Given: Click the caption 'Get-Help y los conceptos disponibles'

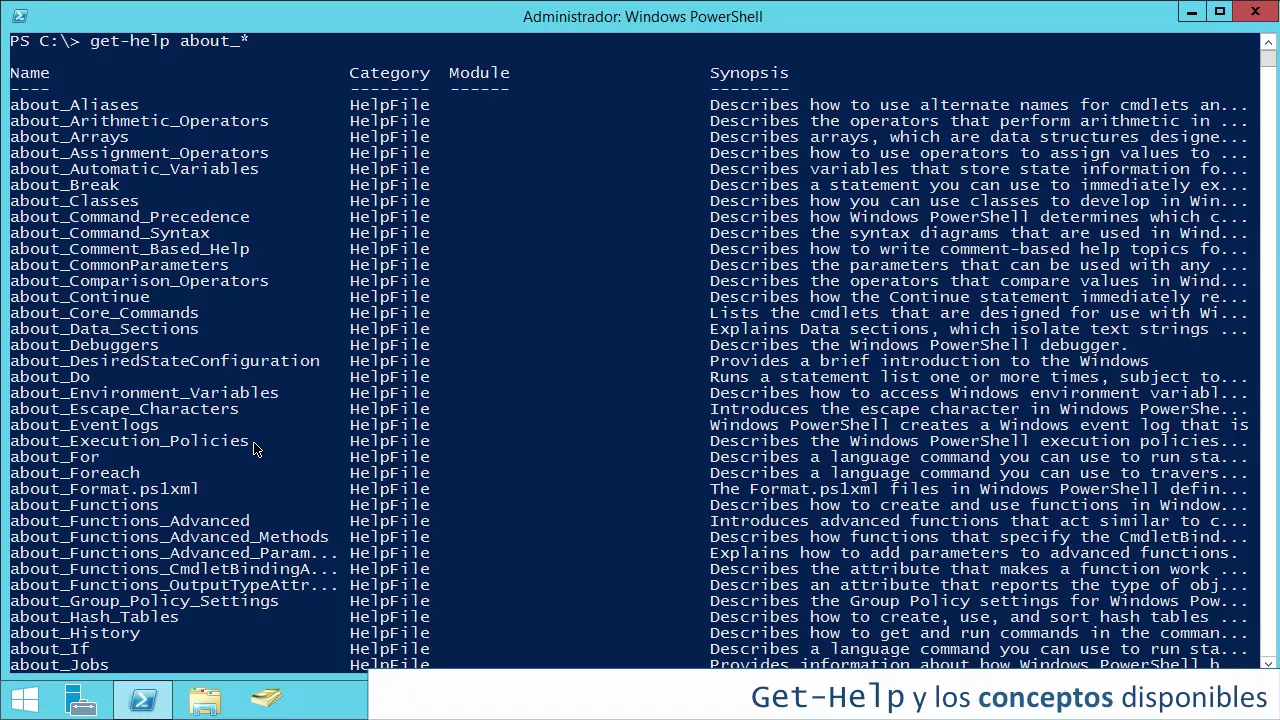Looking at the screenshot, I should (x=1008, y=697).
